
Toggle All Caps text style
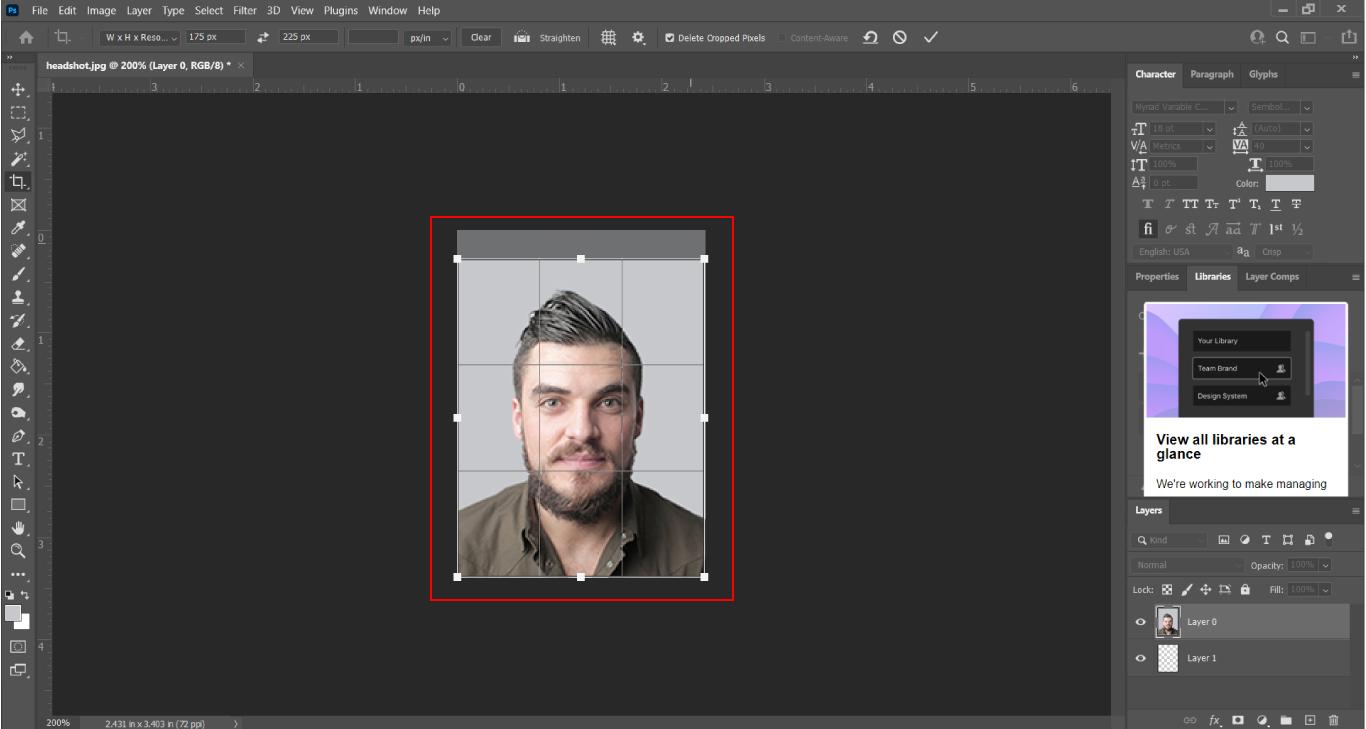coord(1190,204)
